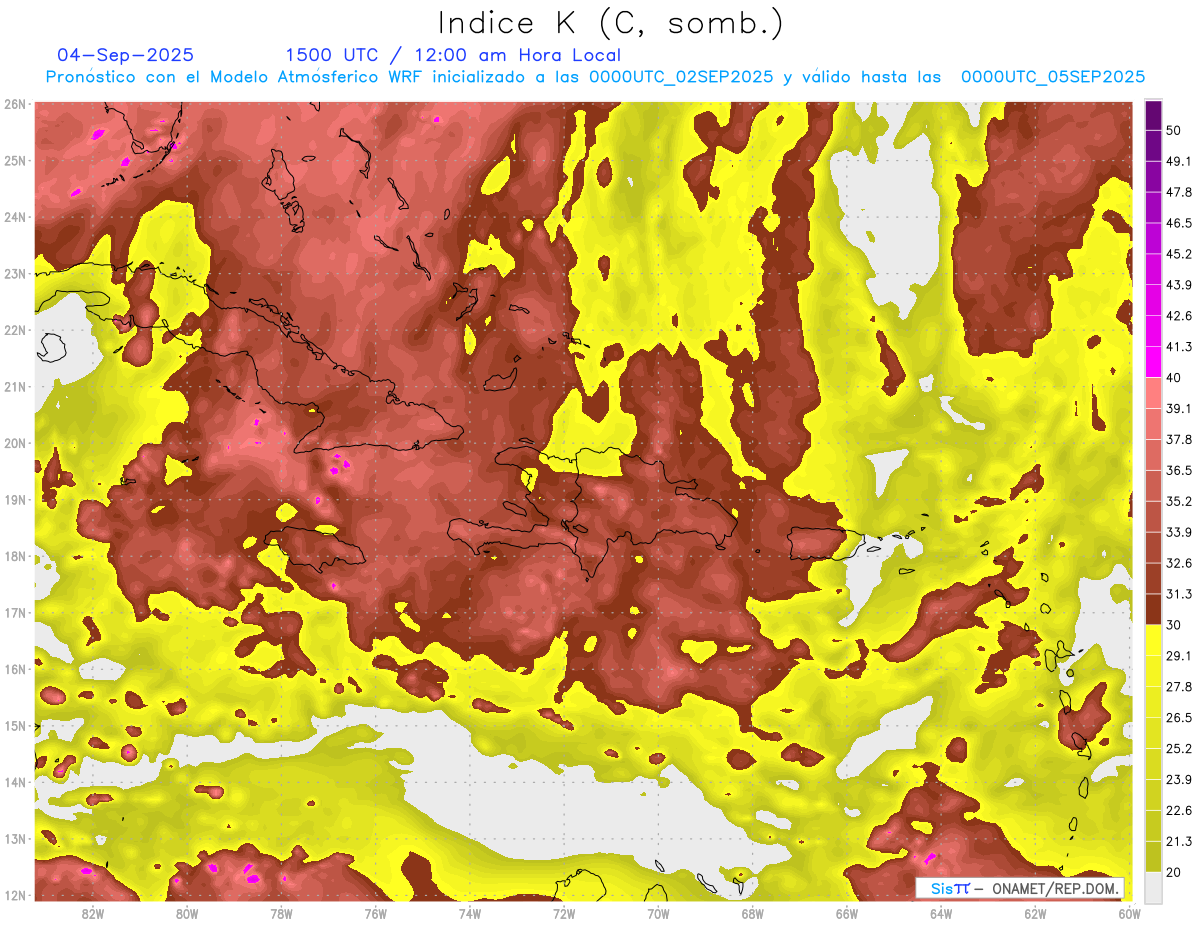
Task: Click the colorbar value '47.8'
Action: [1178, 192]
